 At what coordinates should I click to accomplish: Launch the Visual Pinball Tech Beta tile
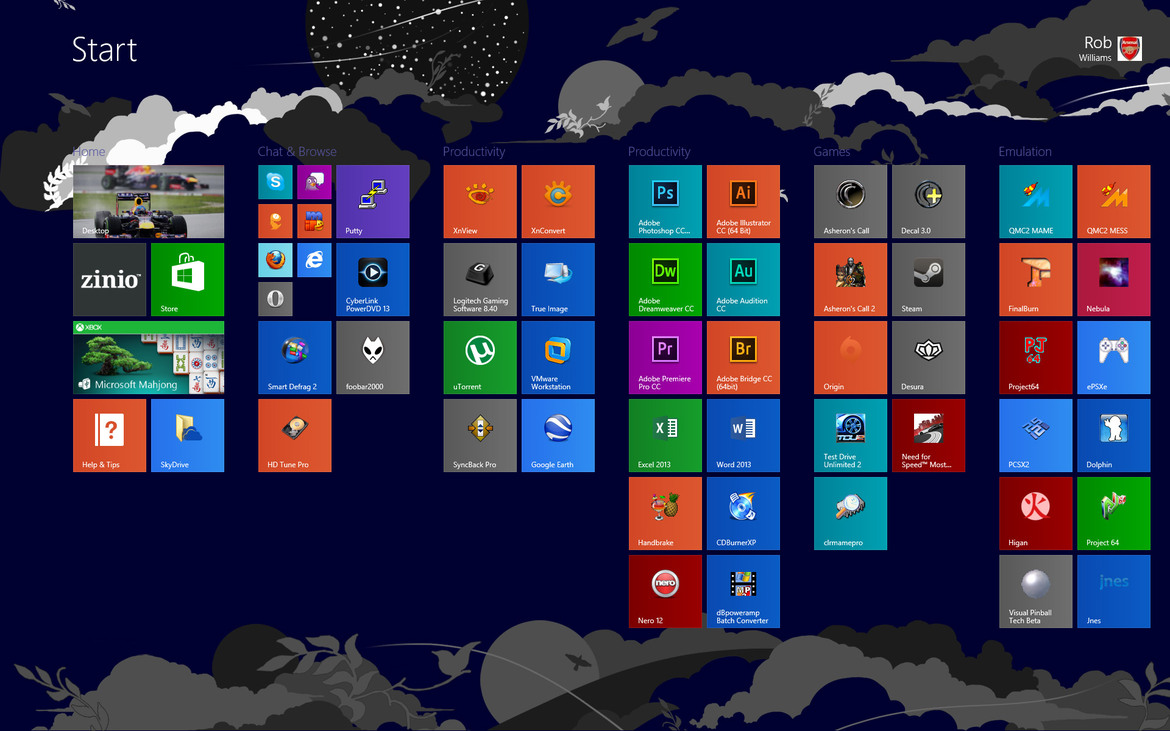[1036, 592]
